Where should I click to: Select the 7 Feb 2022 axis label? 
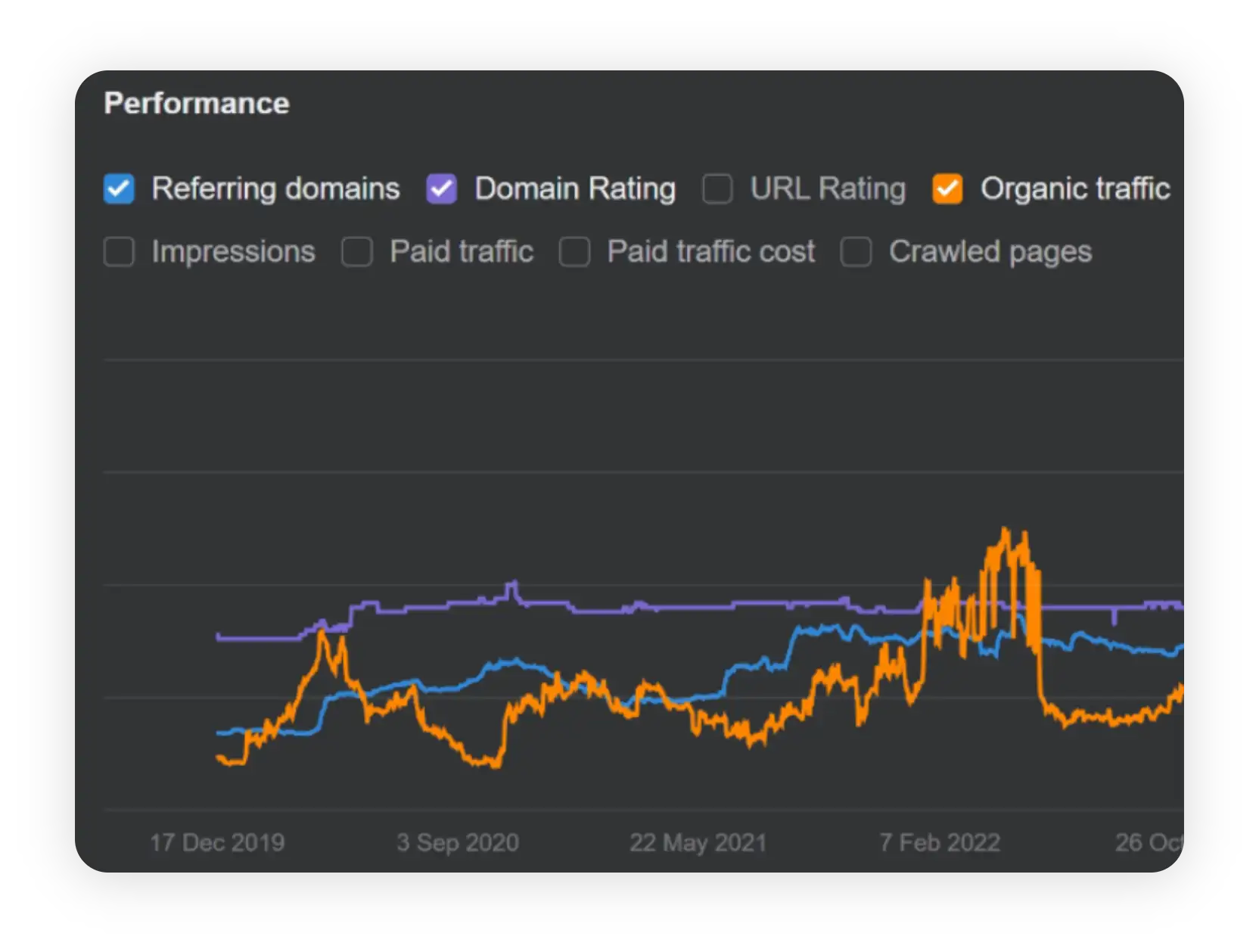tap(940, 842)
